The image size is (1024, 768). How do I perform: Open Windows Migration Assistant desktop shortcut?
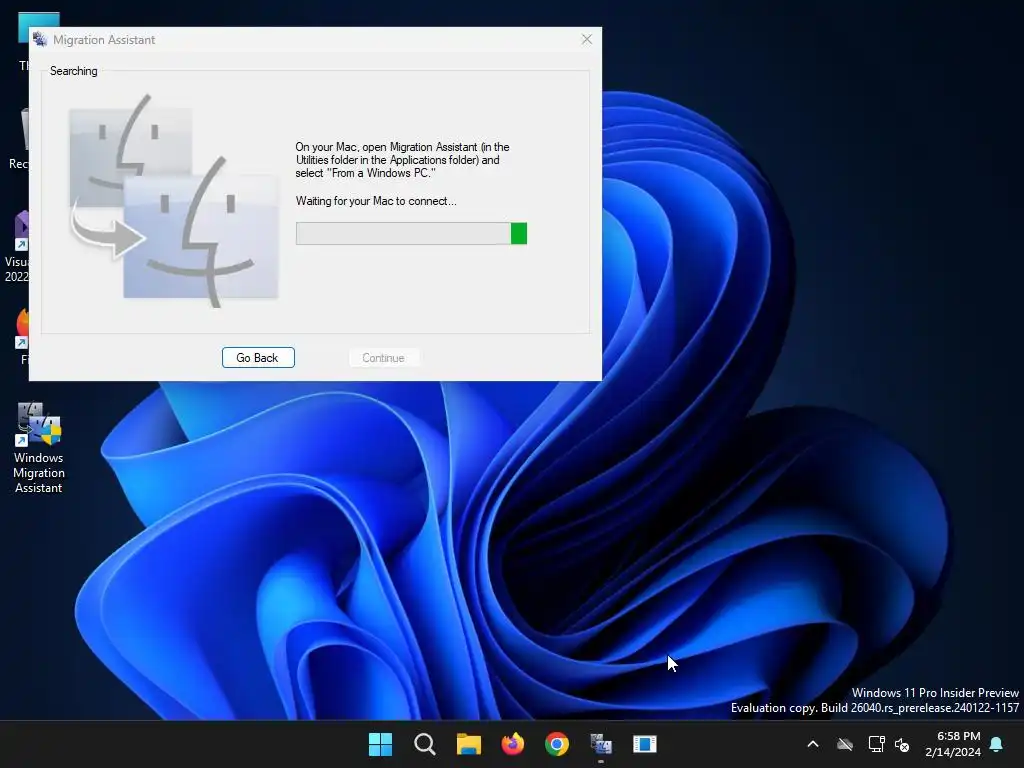pyautogui.click(x=39, y=448)
